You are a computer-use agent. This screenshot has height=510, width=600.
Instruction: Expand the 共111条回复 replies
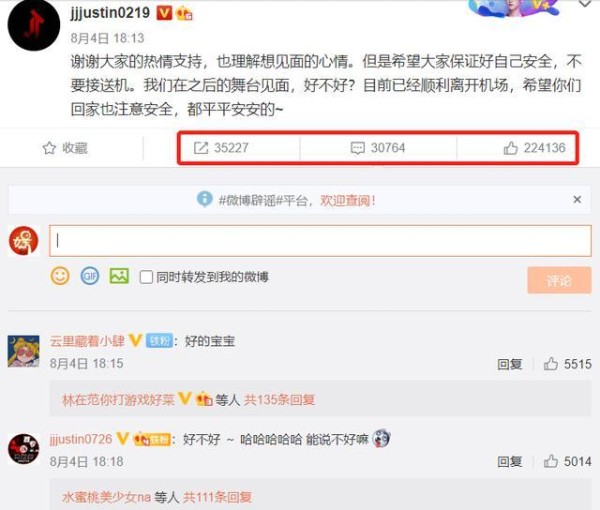(x=217, y=497)
